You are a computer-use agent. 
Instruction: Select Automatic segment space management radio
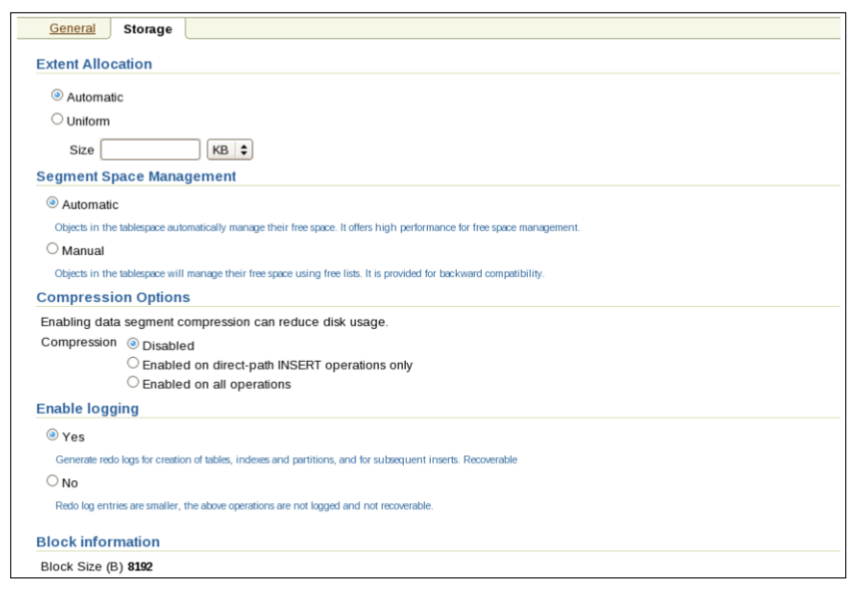(52, 203)
